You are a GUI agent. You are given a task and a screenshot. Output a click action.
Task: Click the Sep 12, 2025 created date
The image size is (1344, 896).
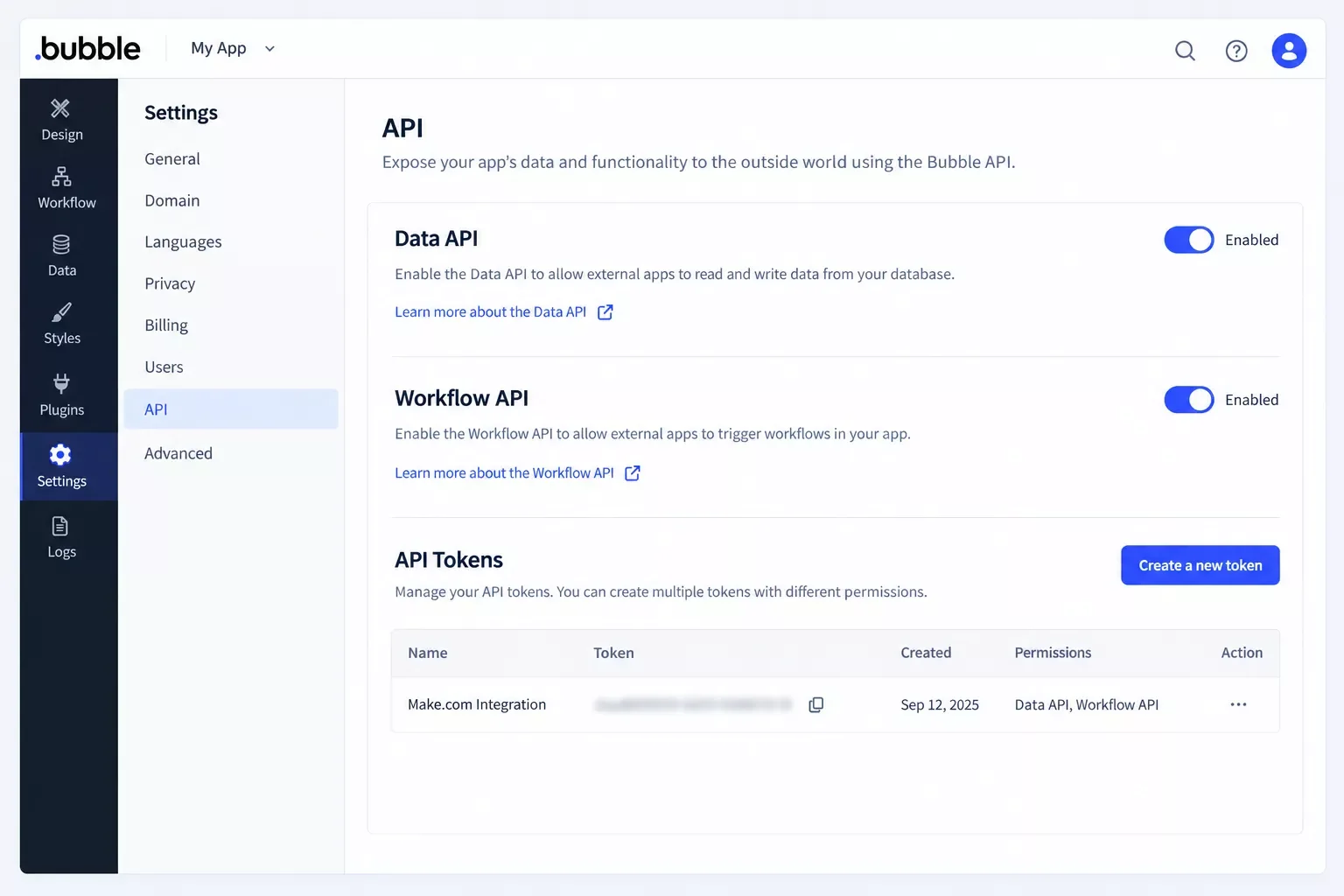click(940, 705)
